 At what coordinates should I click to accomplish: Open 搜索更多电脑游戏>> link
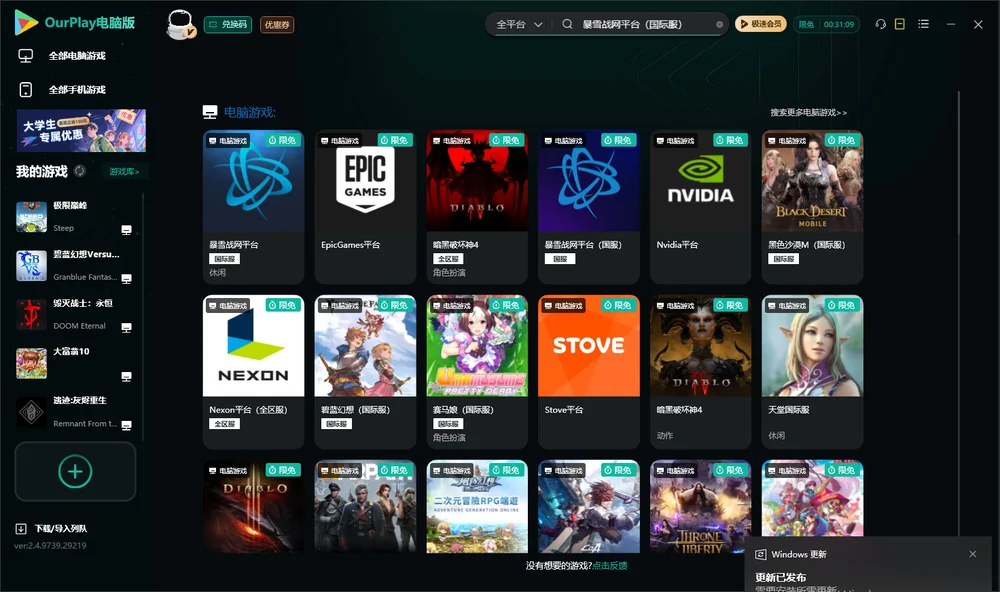[x=809, y=112]
